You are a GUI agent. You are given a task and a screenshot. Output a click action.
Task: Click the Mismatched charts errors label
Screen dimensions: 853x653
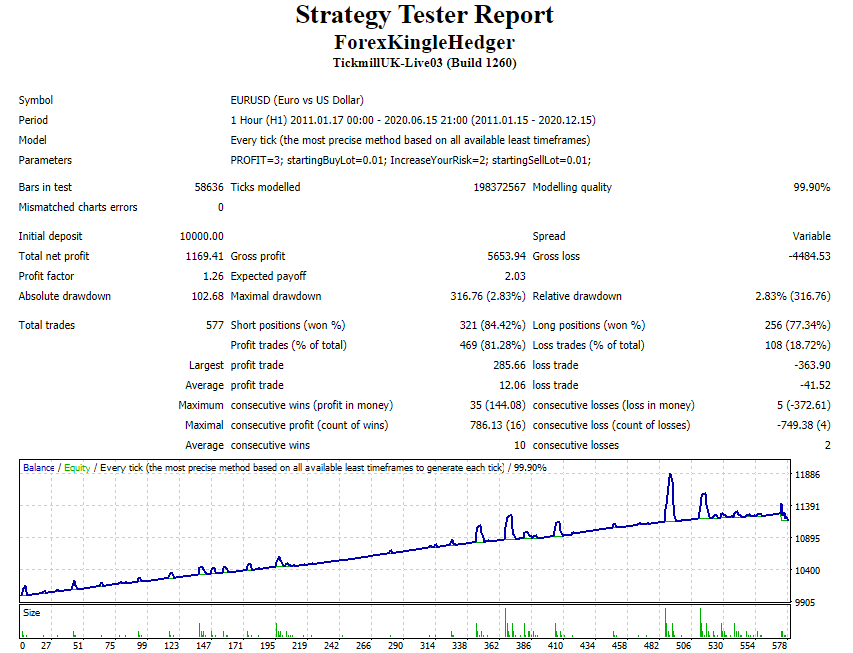[x=78, y=207]
